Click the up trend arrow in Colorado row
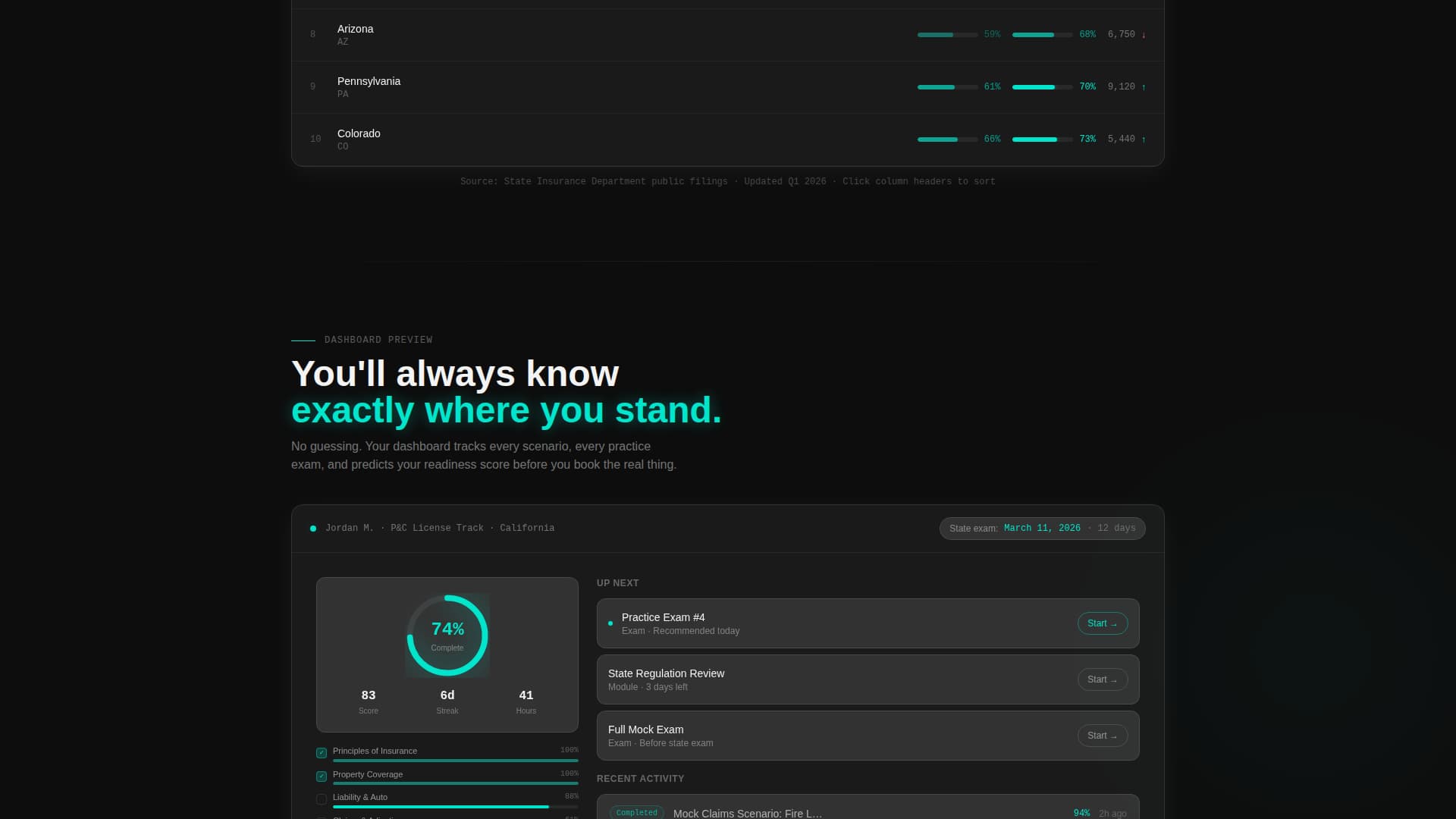 point(1144,140)
